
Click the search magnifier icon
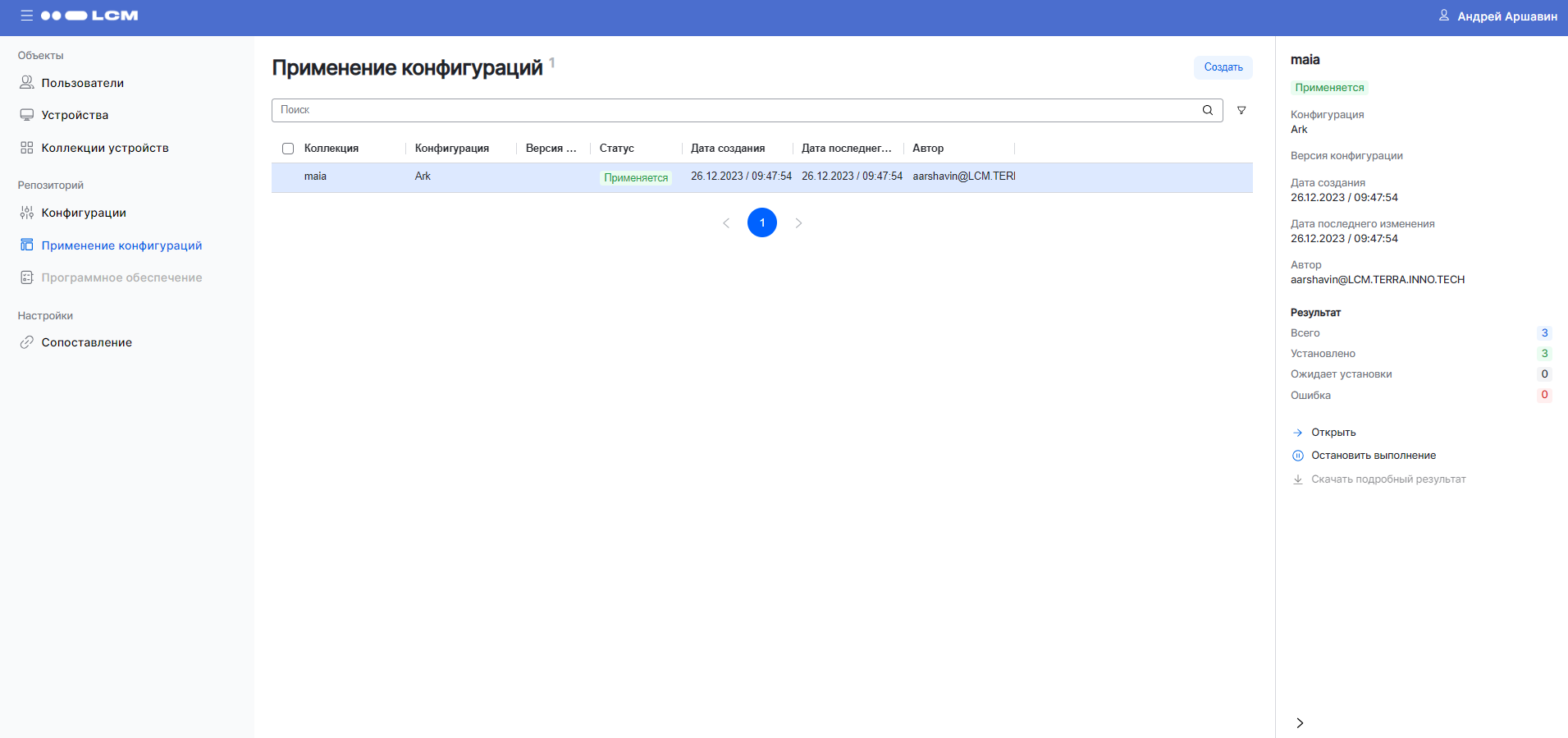(1207, 110)
